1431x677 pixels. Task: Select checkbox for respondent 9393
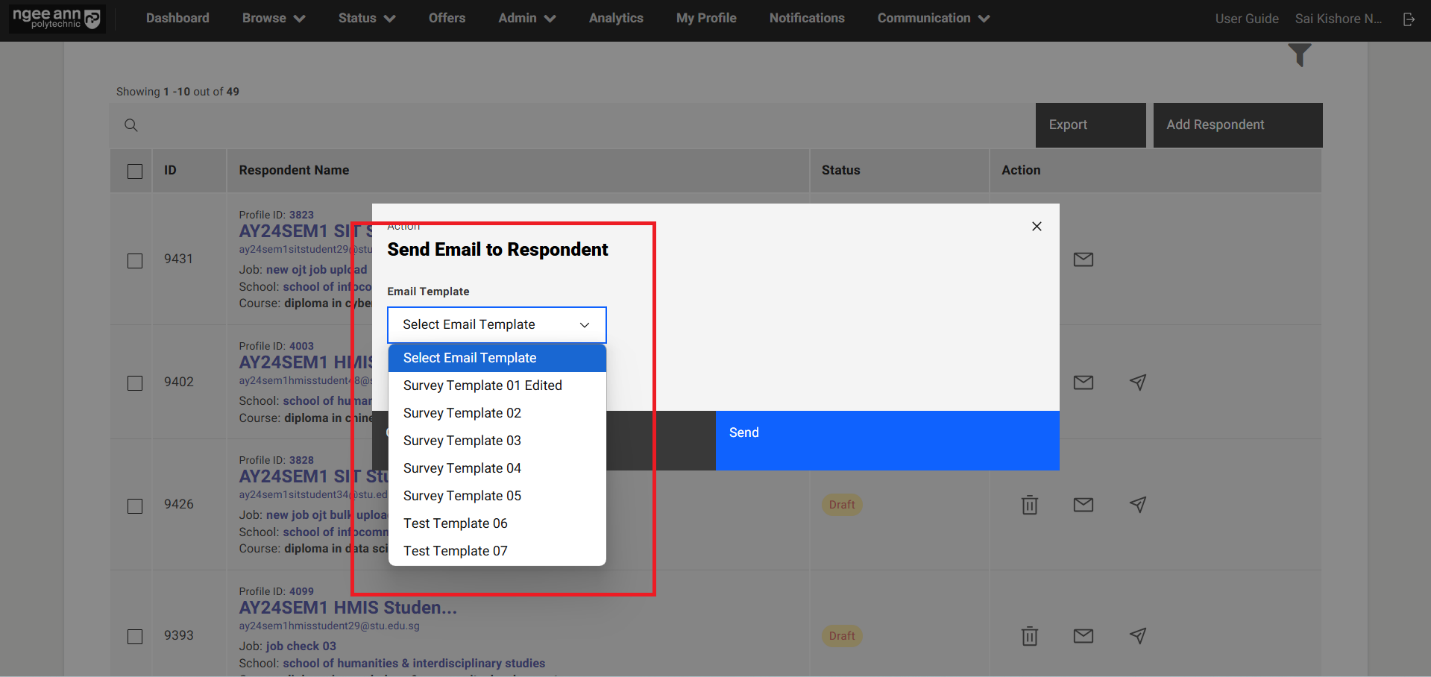click(x=135, y=636)
